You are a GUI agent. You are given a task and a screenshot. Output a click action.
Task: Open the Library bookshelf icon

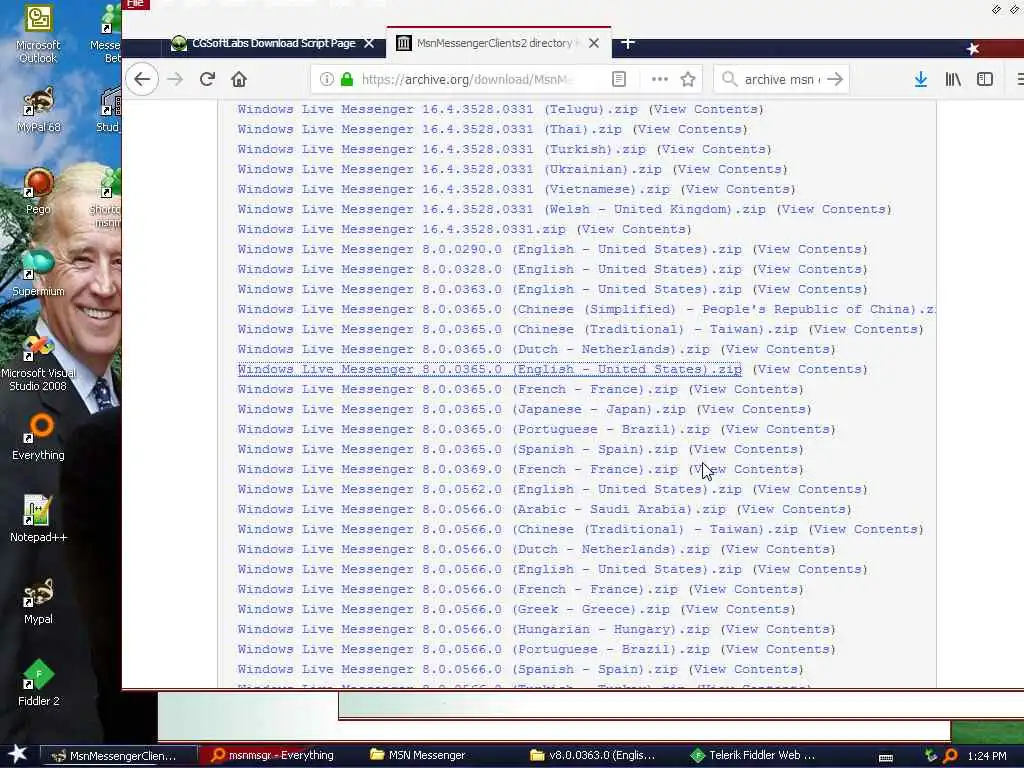953,80
